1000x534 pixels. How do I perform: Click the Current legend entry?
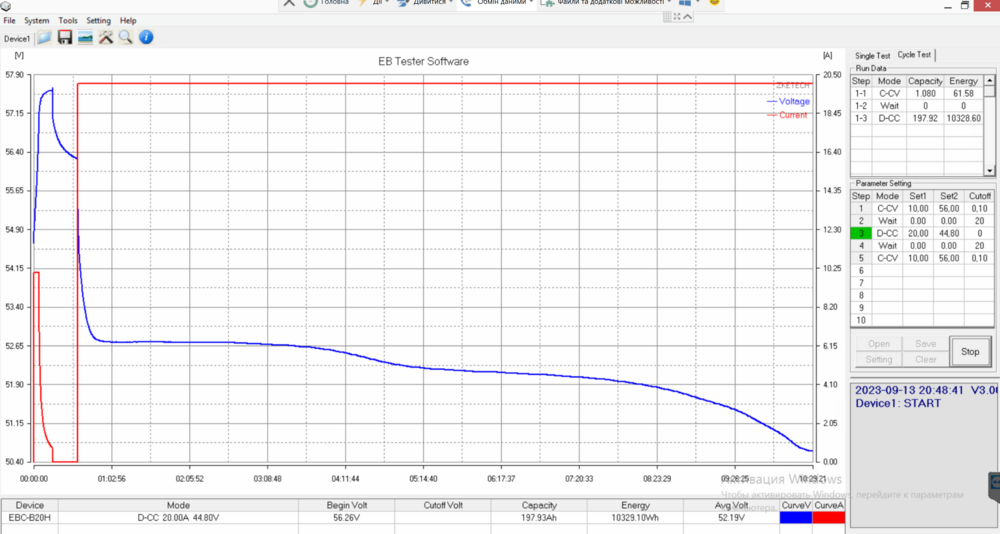[x=787, y=115]
